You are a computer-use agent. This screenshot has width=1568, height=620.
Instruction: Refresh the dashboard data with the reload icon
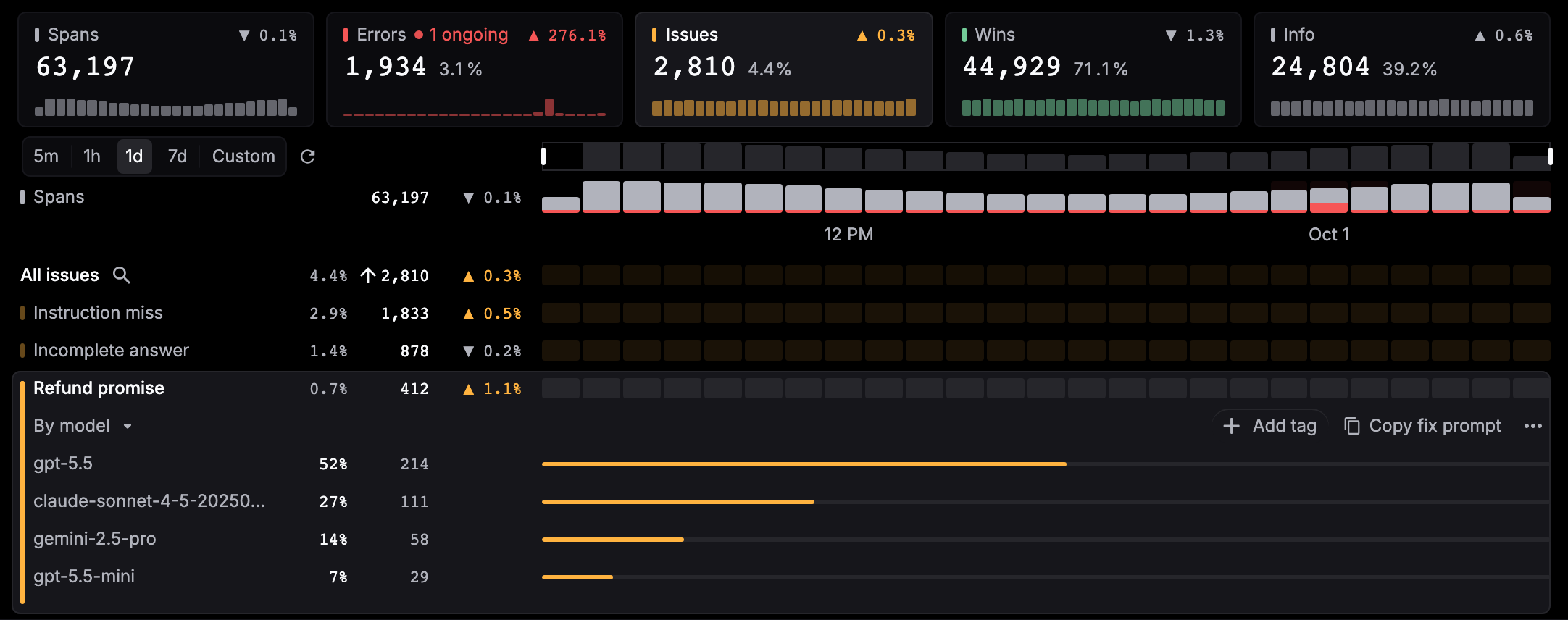[x=307, y=156]
